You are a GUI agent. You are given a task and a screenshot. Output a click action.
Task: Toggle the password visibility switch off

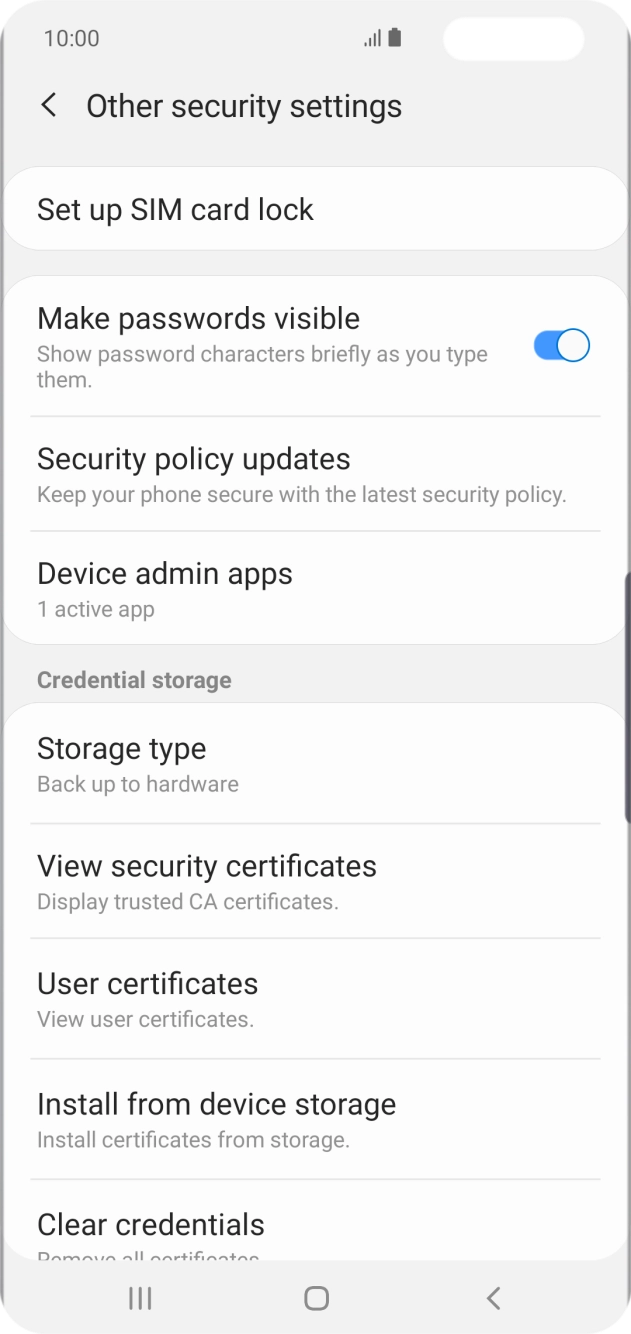tap(559, 344)
